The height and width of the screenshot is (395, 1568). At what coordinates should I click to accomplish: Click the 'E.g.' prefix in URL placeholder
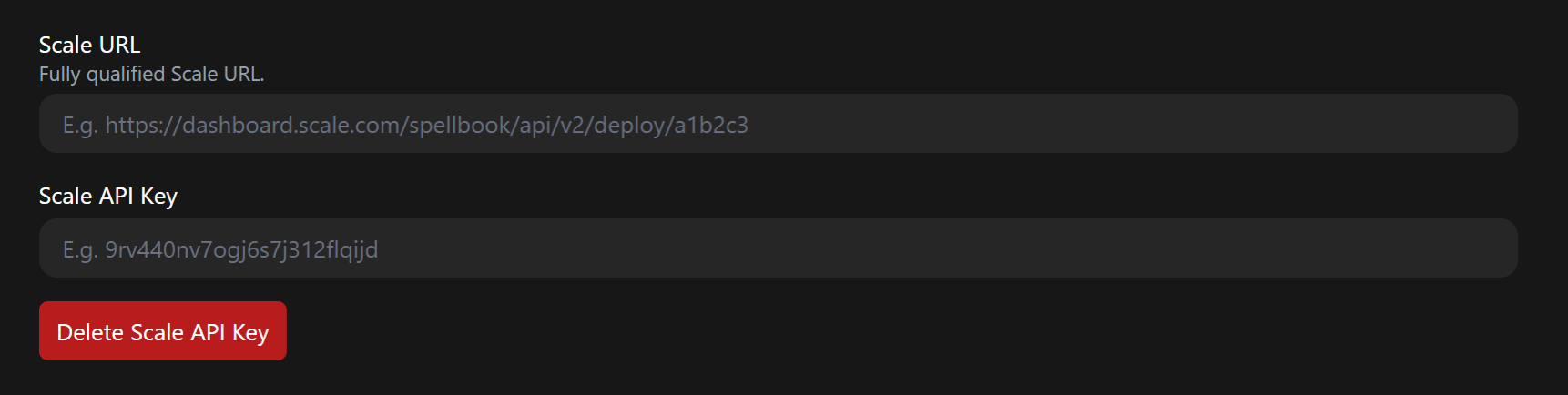click(x=79, y=126)
